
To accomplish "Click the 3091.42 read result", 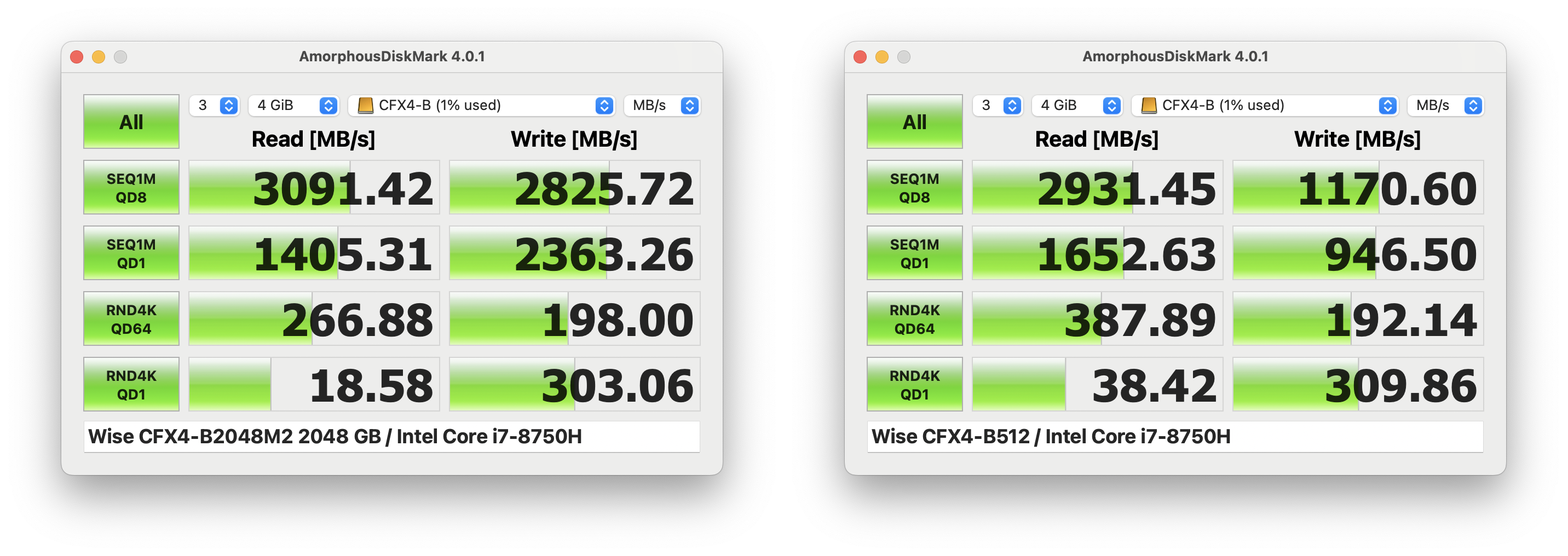I will (314, 187).
